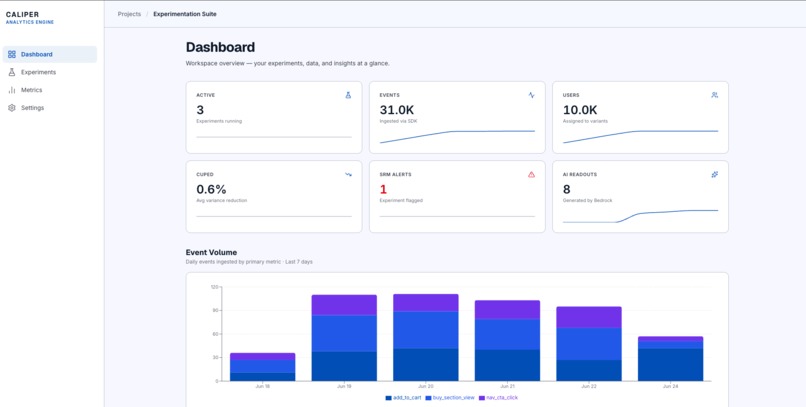
Task: Click the Dashboard grid icon in sidebar
Action: (x=12, y=54)
